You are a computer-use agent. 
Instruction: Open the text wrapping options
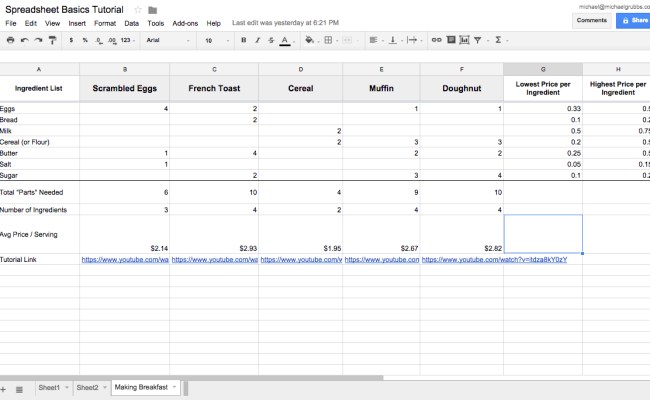coord(412,40)
